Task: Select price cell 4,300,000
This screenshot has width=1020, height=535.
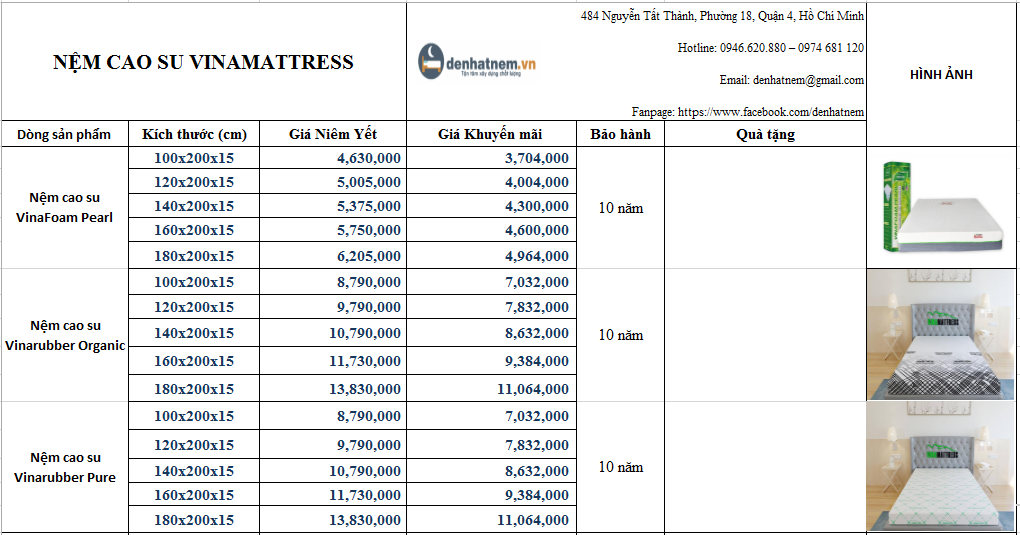Action: [x=491, y=206]
